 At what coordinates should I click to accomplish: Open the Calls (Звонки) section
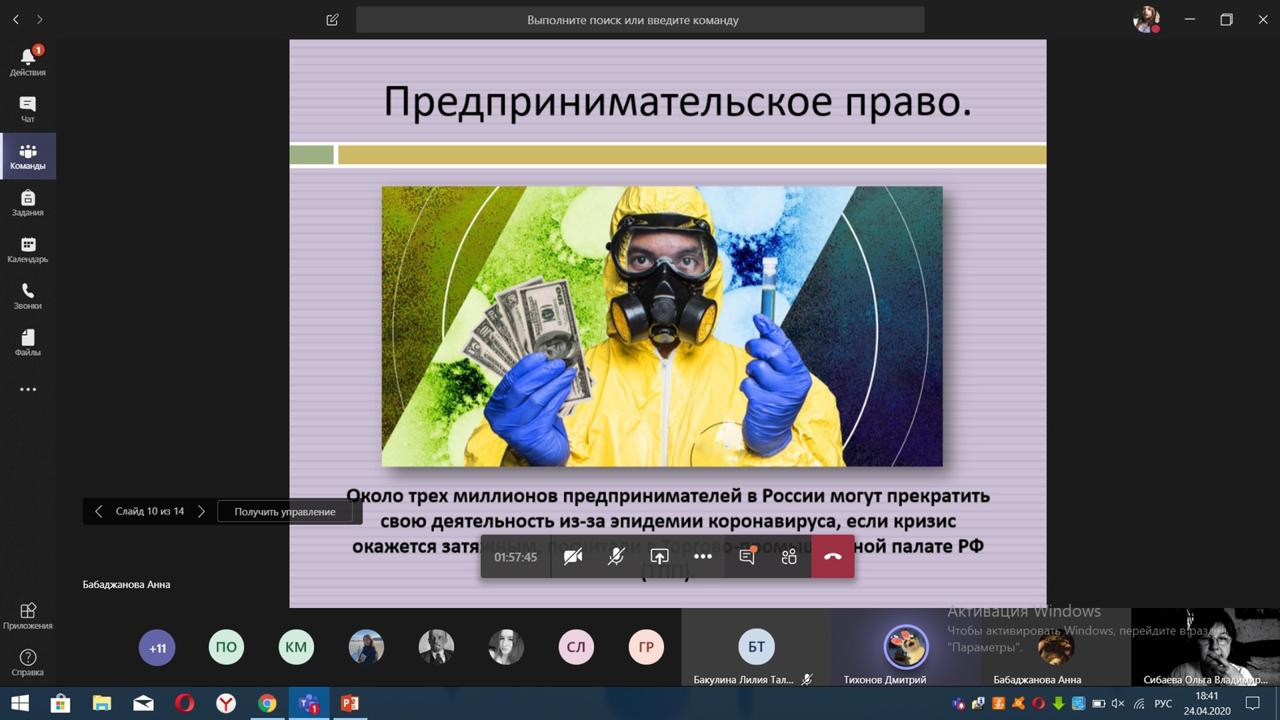[28, 296]
